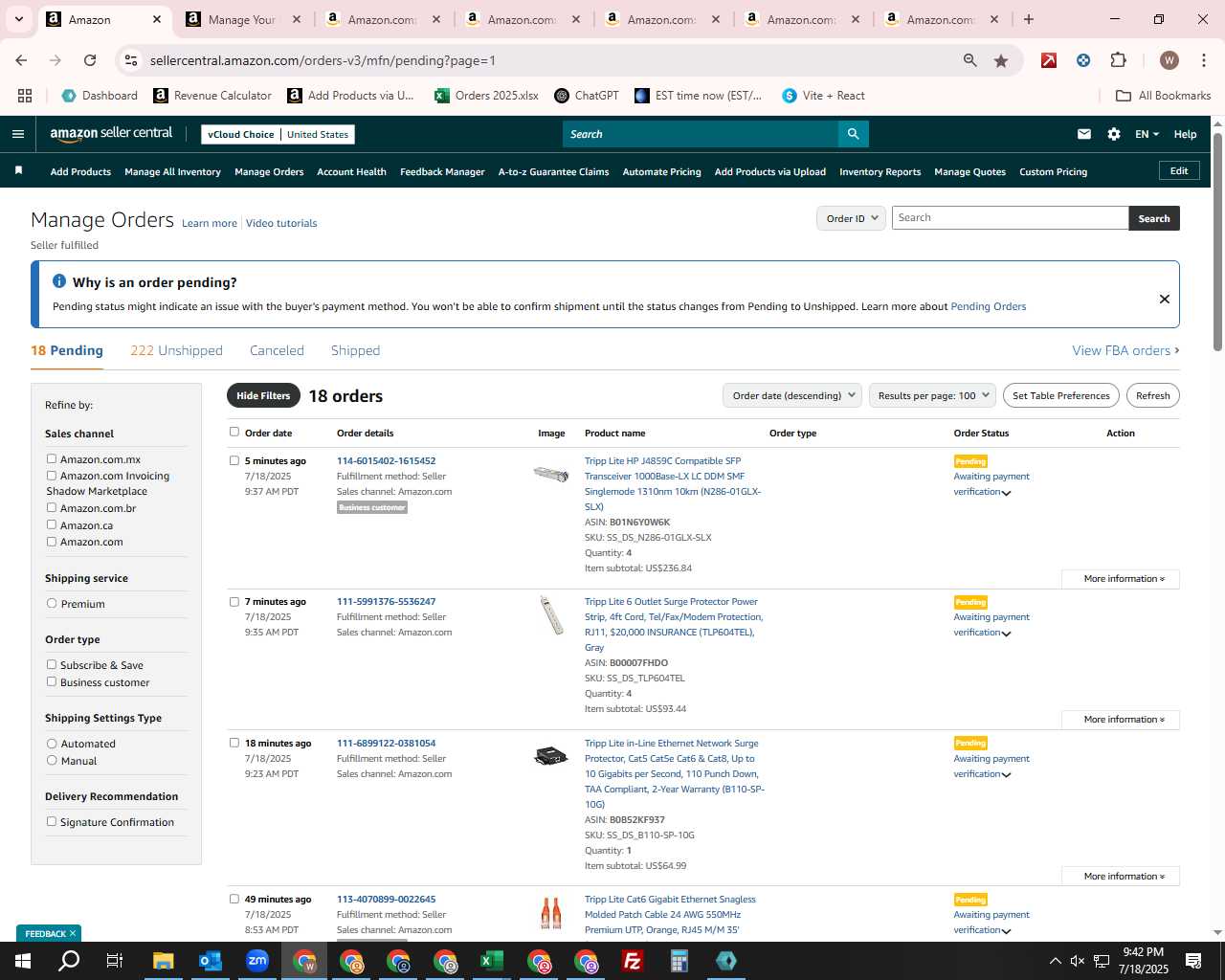Open Excel from the taskbar
Image resolution: width=1225 pixels, height=980 pixels.
click(492, 961)
